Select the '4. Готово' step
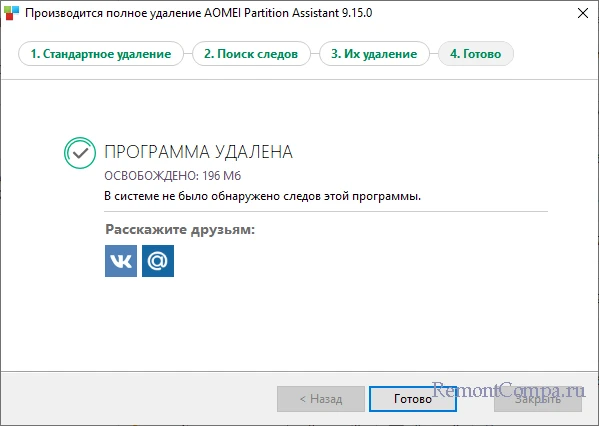The height and width of the screenshot is (426, 599). (x=476, y=54)
